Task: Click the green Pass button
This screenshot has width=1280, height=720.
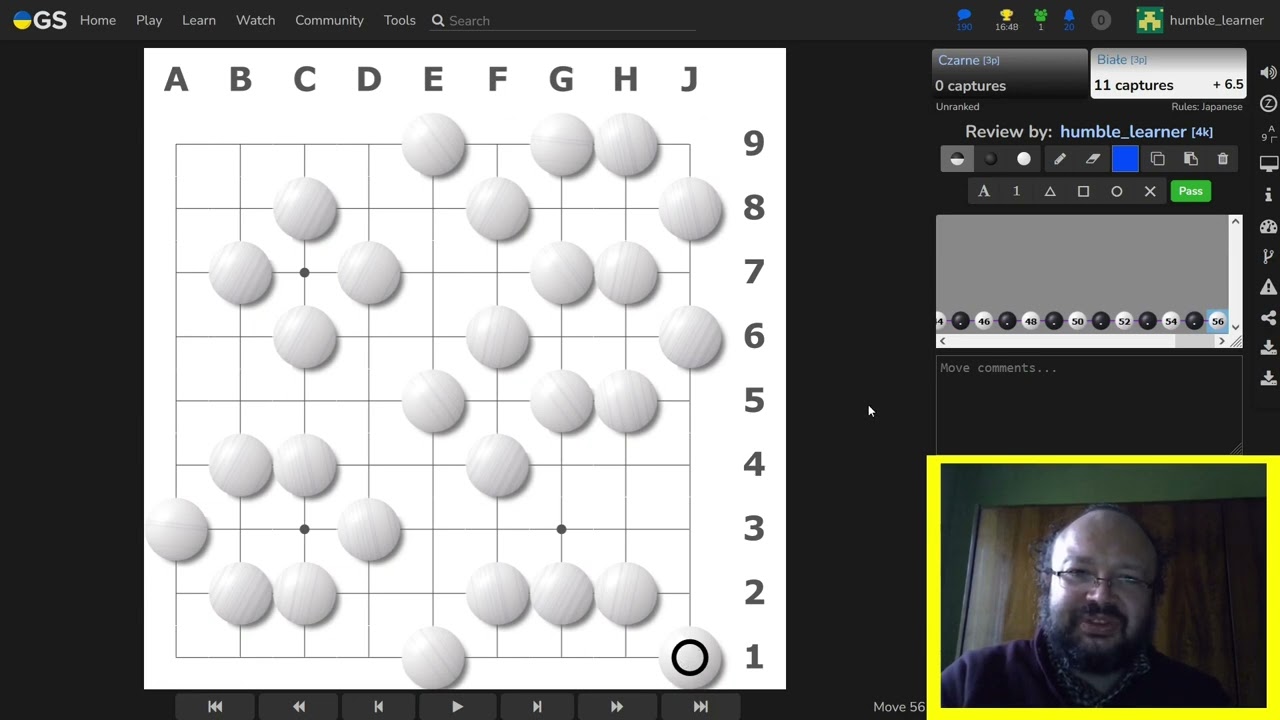Action: coord(1190,191)
